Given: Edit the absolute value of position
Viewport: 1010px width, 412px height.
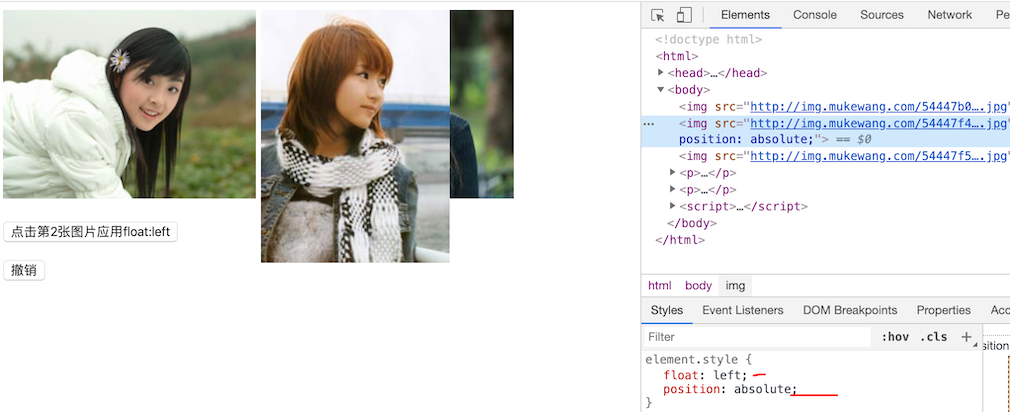Looking at the screenshot, I should [x=762, y=389].
